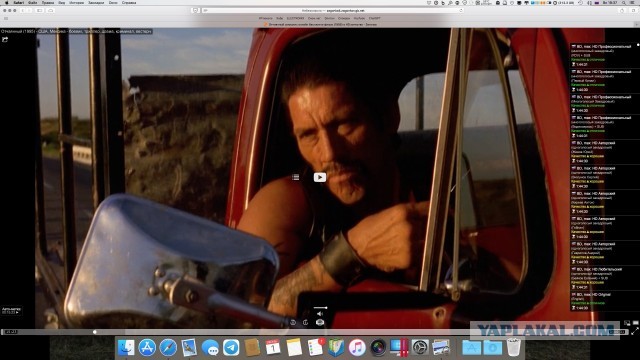Open App Store from Dock
The width and height of the screenshot is (640, 360).
(147, 348)
